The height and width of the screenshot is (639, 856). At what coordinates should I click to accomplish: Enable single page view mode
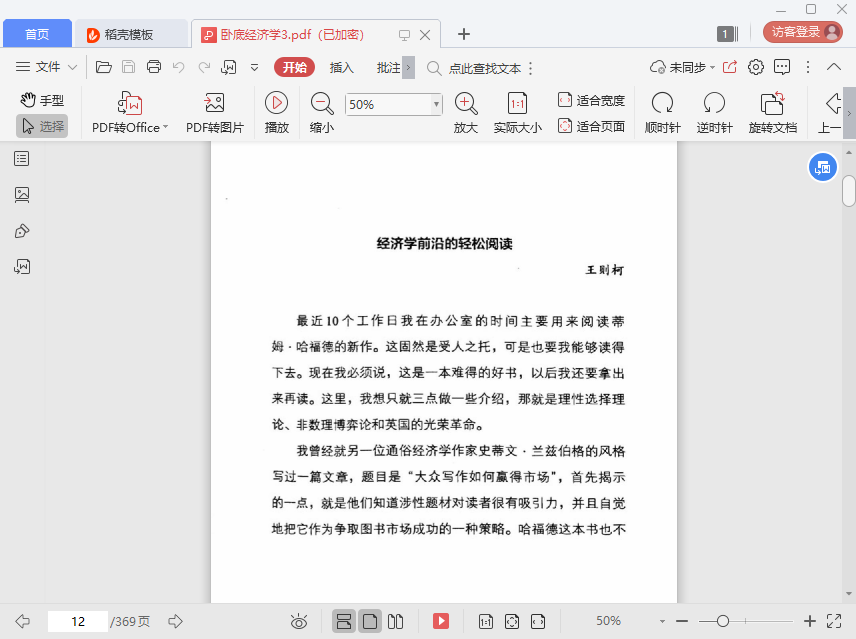370,621
